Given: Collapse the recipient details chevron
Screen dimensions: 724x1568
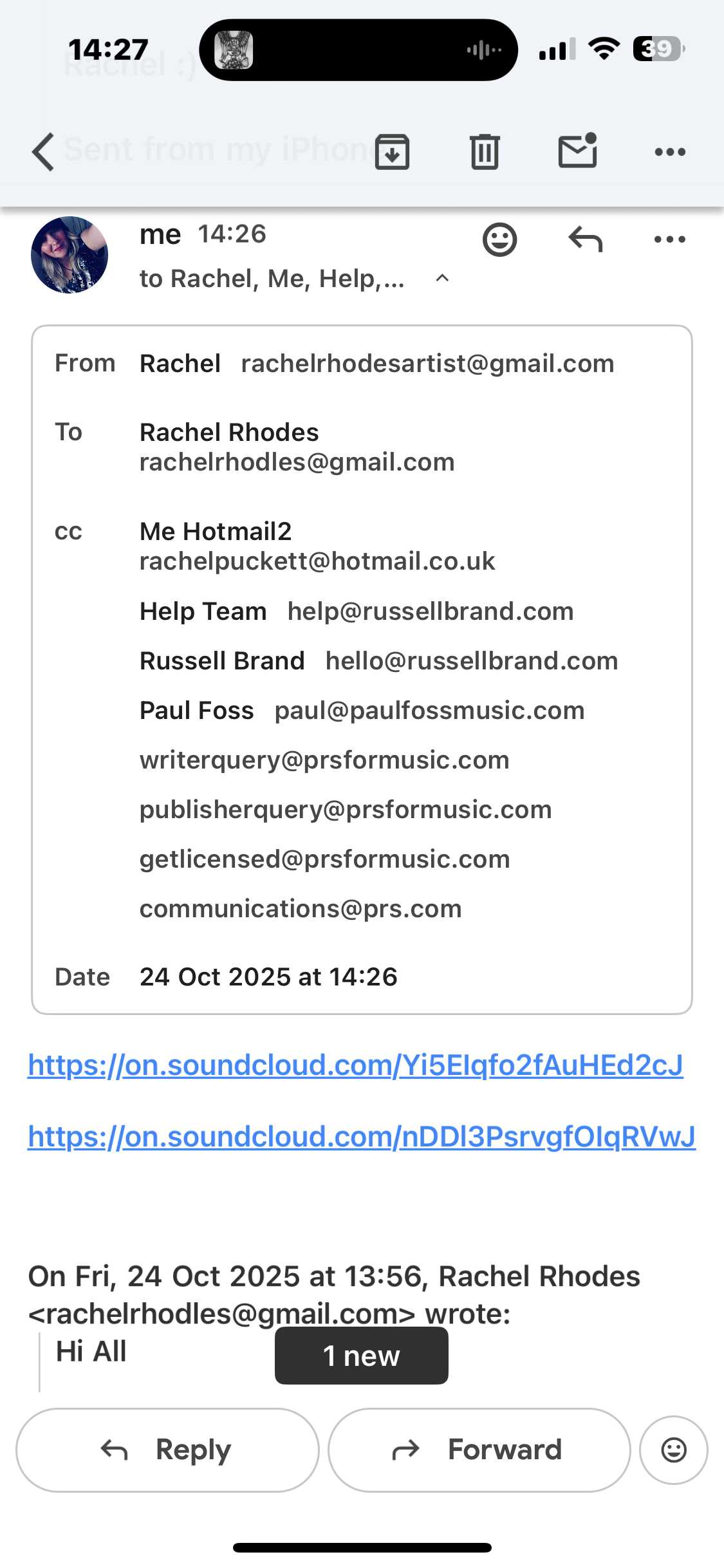Looking at the screenshot, I should coord(442,278).
